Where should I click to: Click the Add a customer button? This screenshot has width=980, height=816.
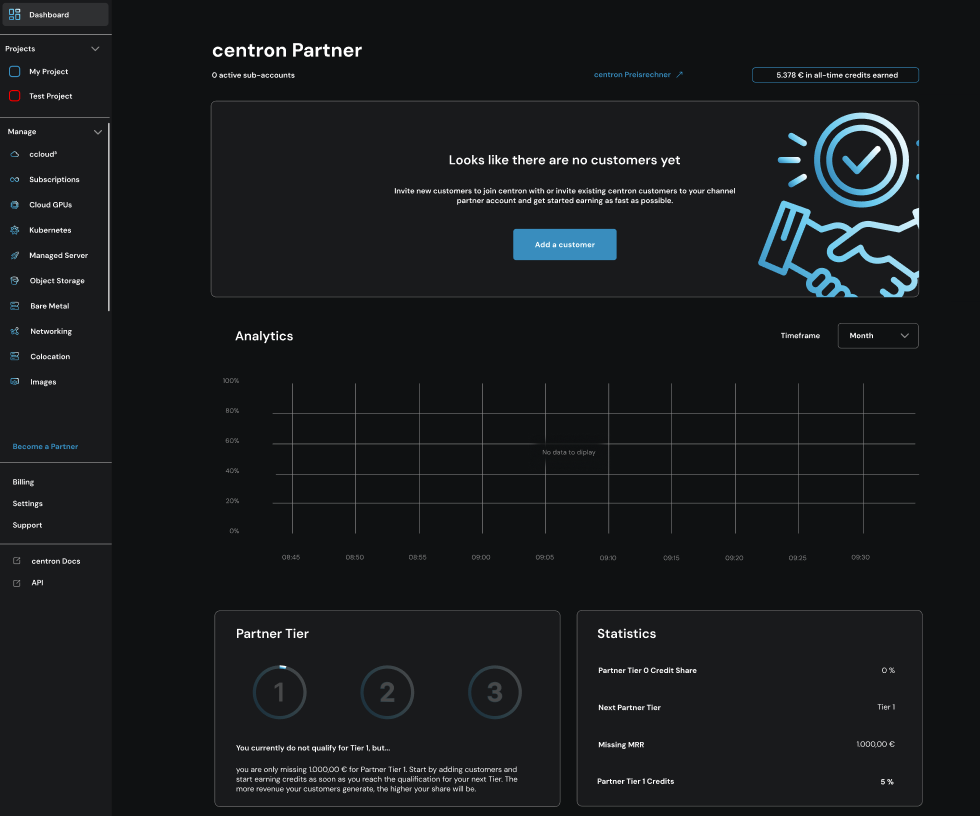pos(564,244)
